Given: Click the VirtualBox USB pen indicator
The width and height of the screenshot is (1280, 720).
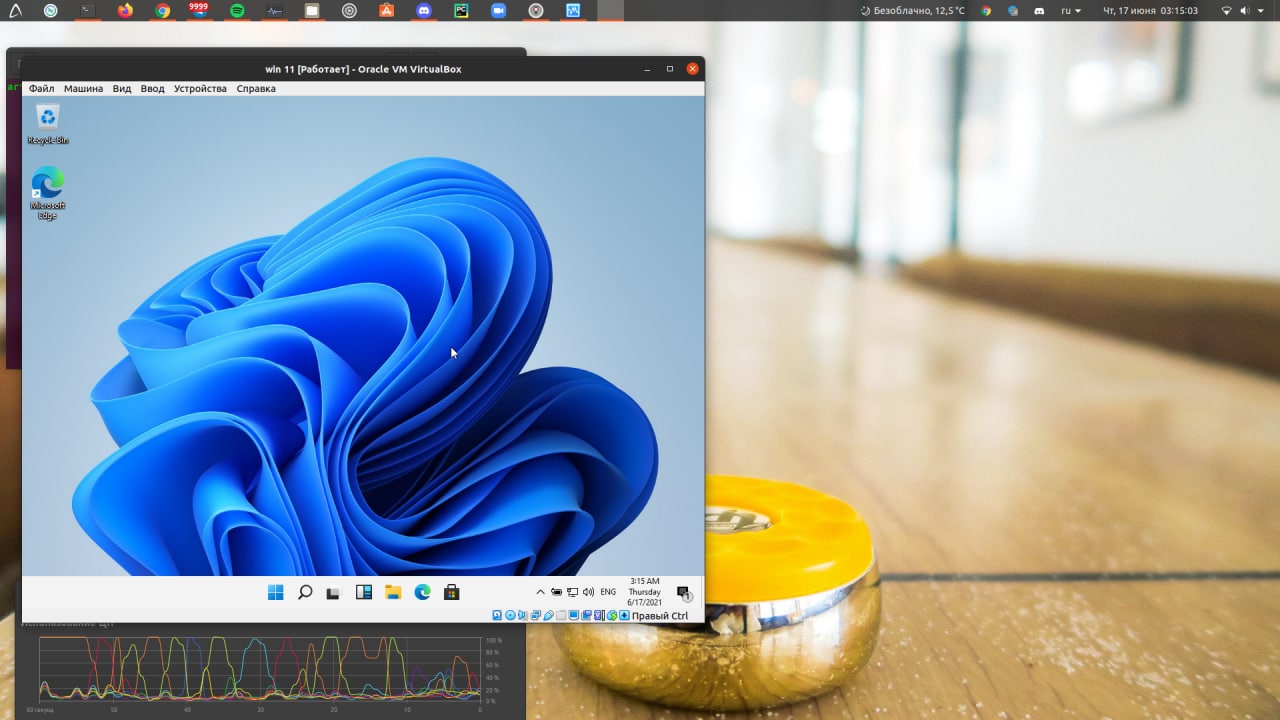Looking at the screenshot, I should pyautogui.click(x=548, y=616).
